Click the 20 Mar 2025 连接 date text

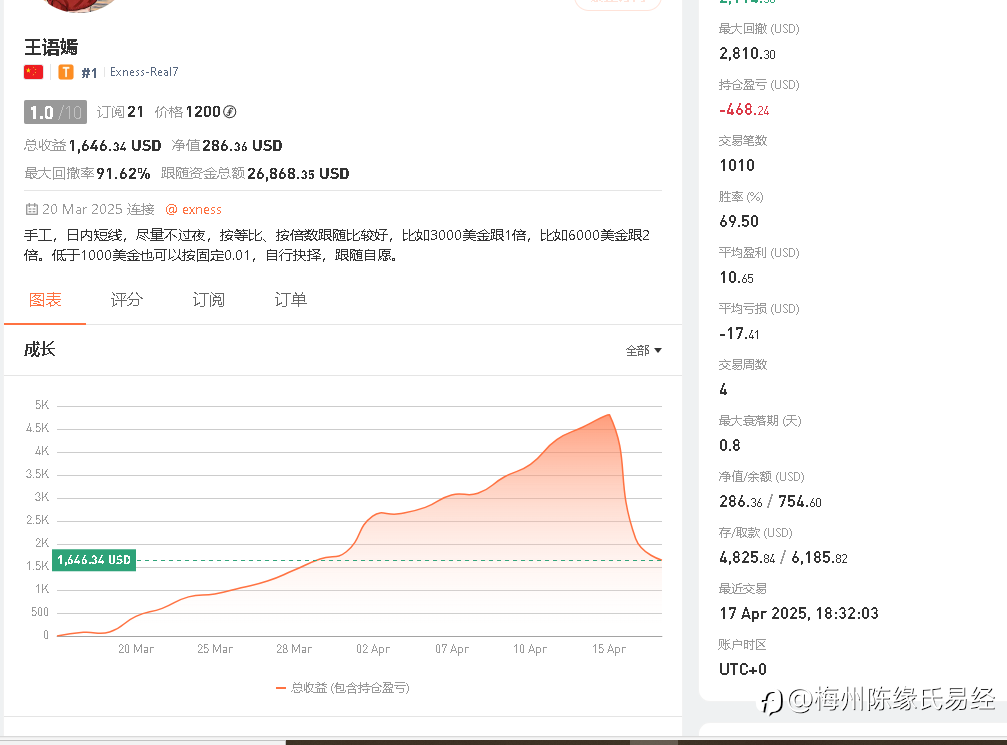coord(98,209)
